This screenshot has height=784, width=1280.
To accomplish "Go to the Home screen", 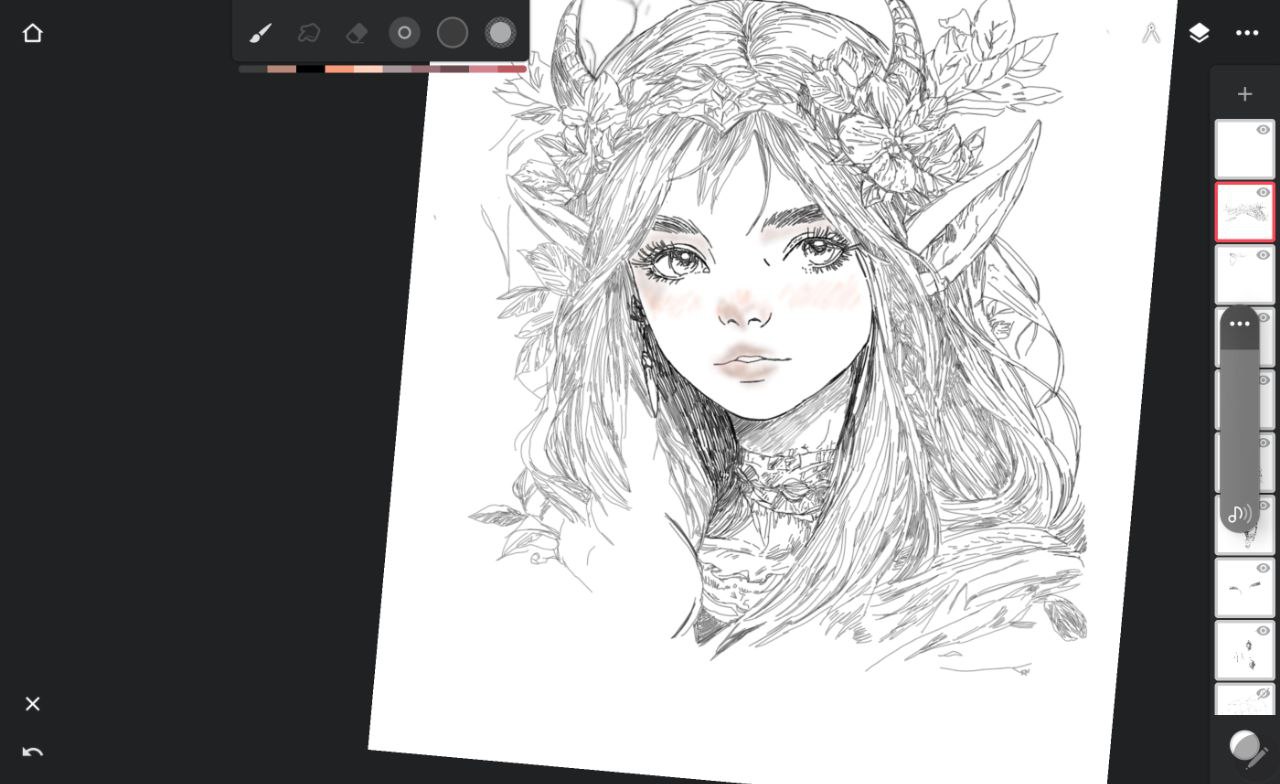I will 32,33.
